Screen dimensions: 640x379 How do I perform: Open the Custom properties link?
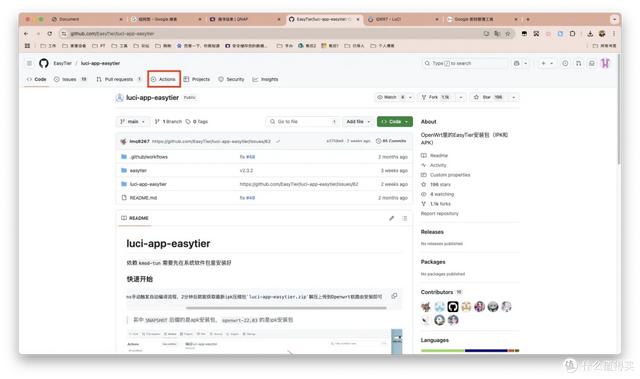(446, 175)
